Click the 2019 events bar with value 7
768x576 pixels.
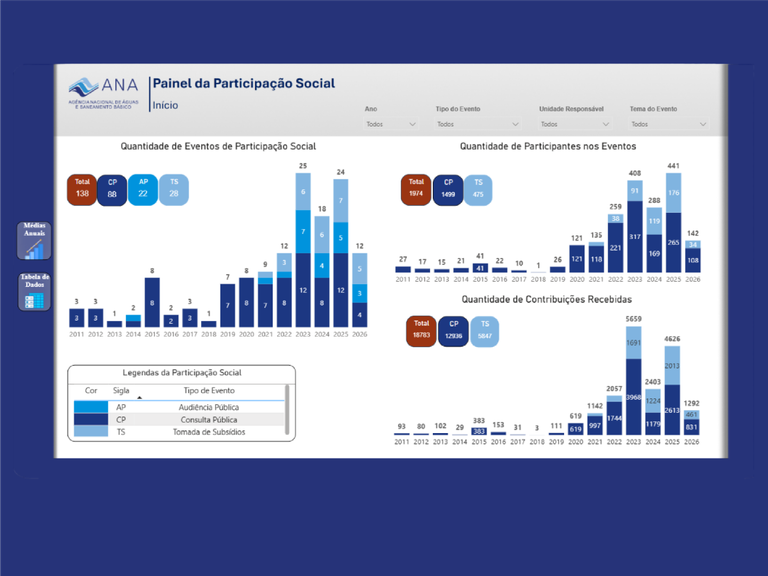pos(227,306)
